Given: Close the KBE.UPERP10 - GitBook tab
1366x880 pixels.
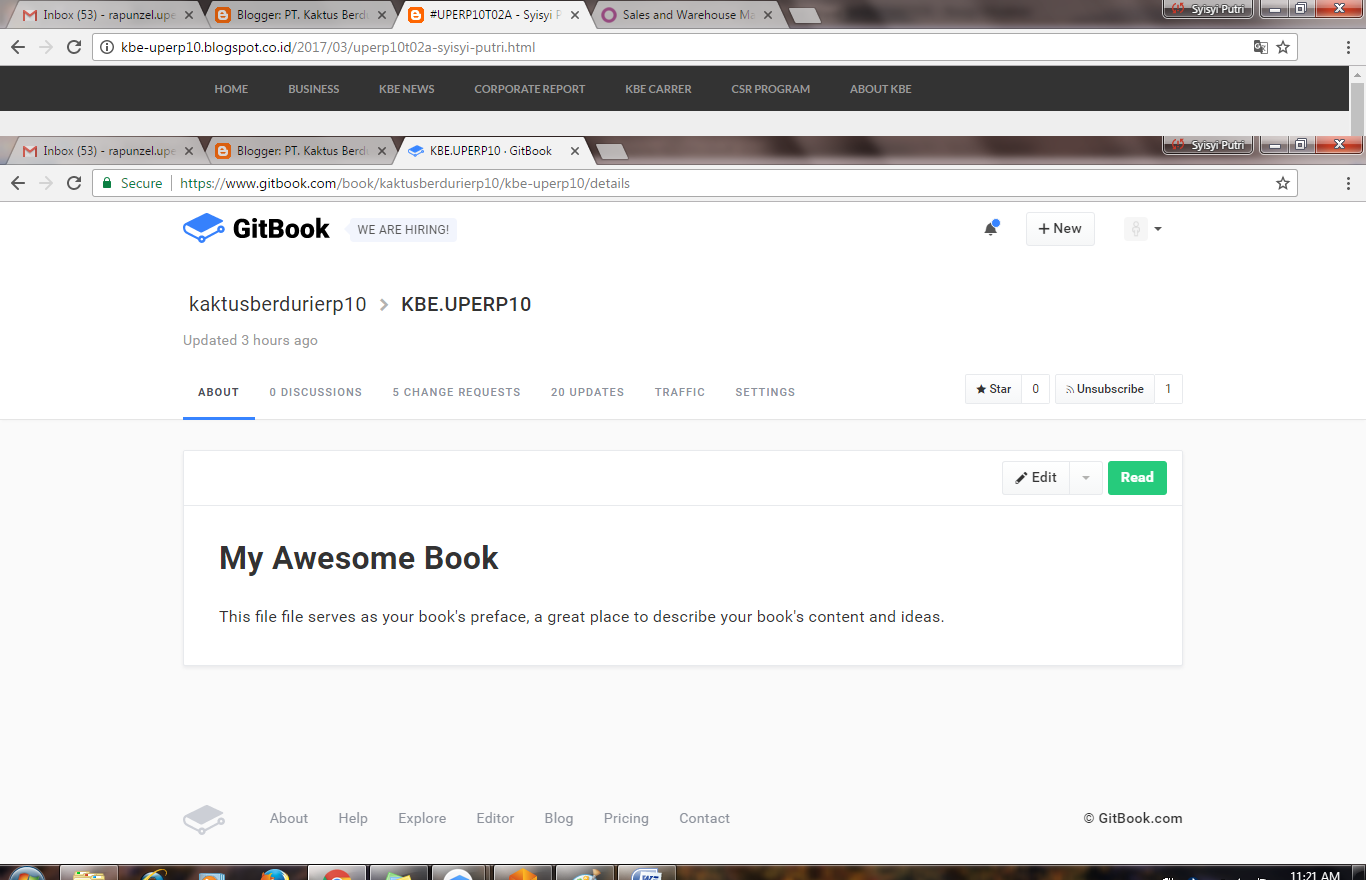Looking at the screenshot, I should point(575,151).
